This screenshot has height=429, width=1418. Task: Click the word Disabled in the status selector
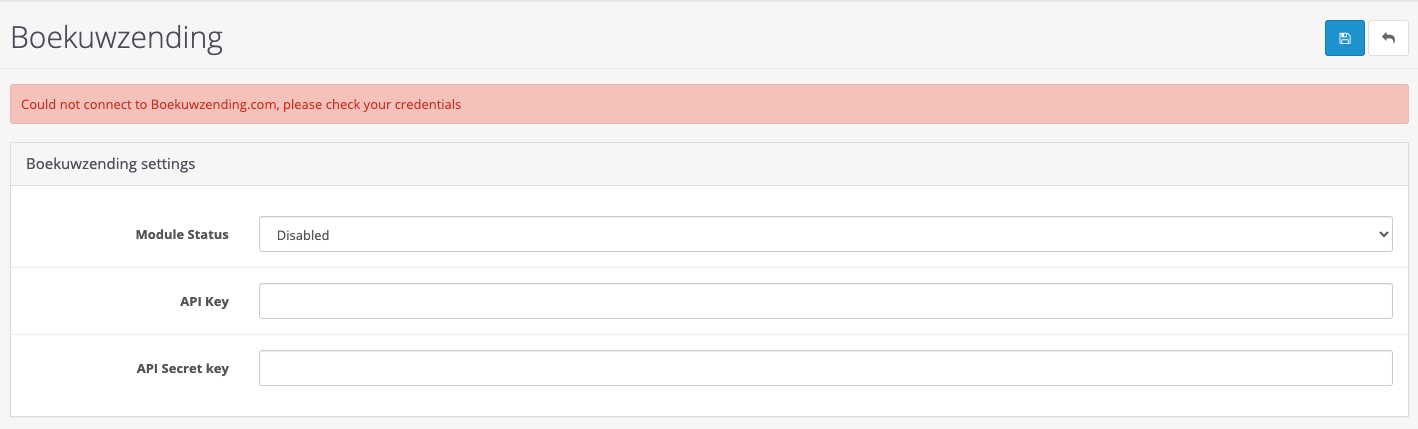[x=303, y=235]
